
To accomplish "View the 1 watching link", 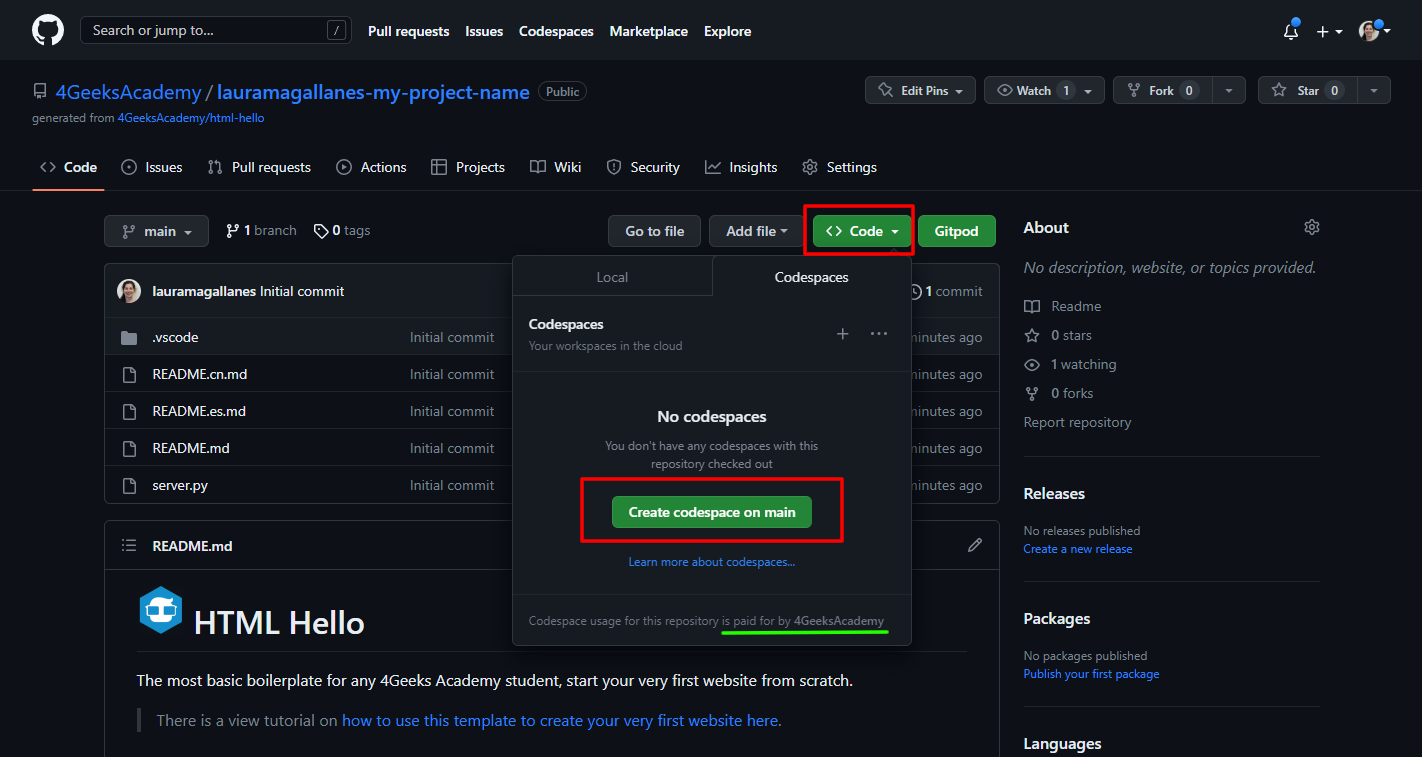I will [x=1070, y=364].
